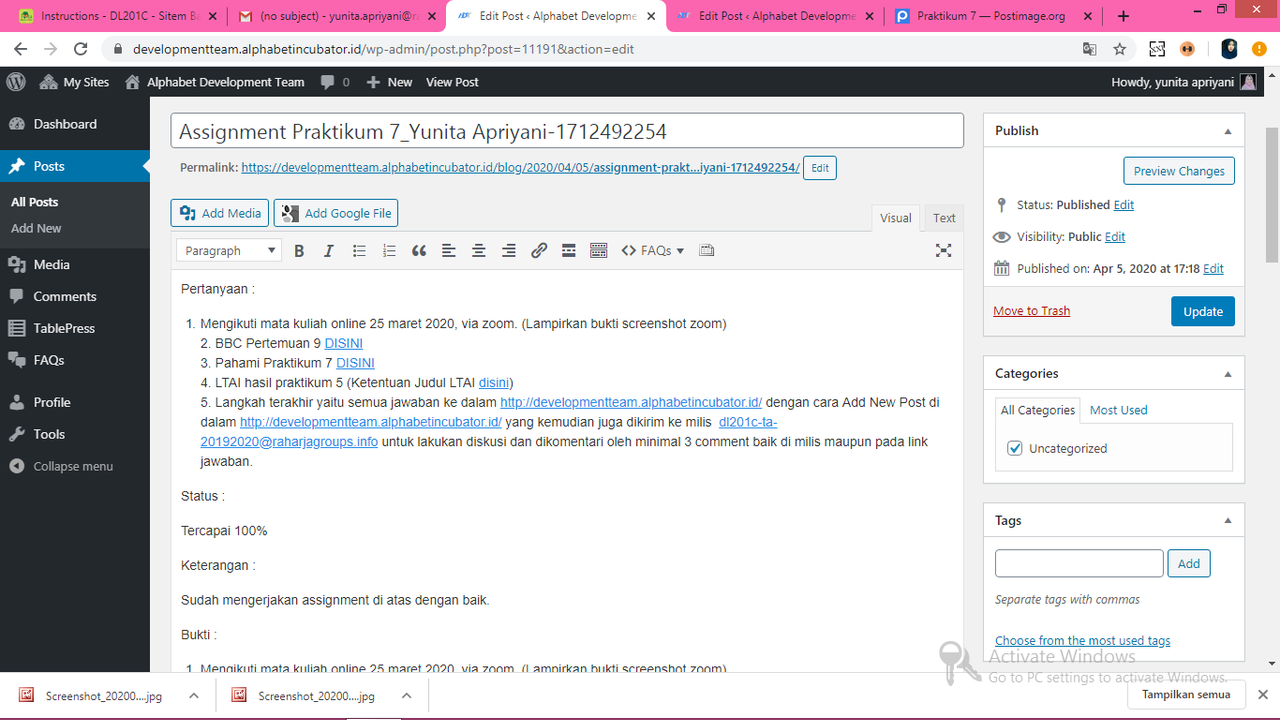Insert a bulleted list

[x=359, y=251]
